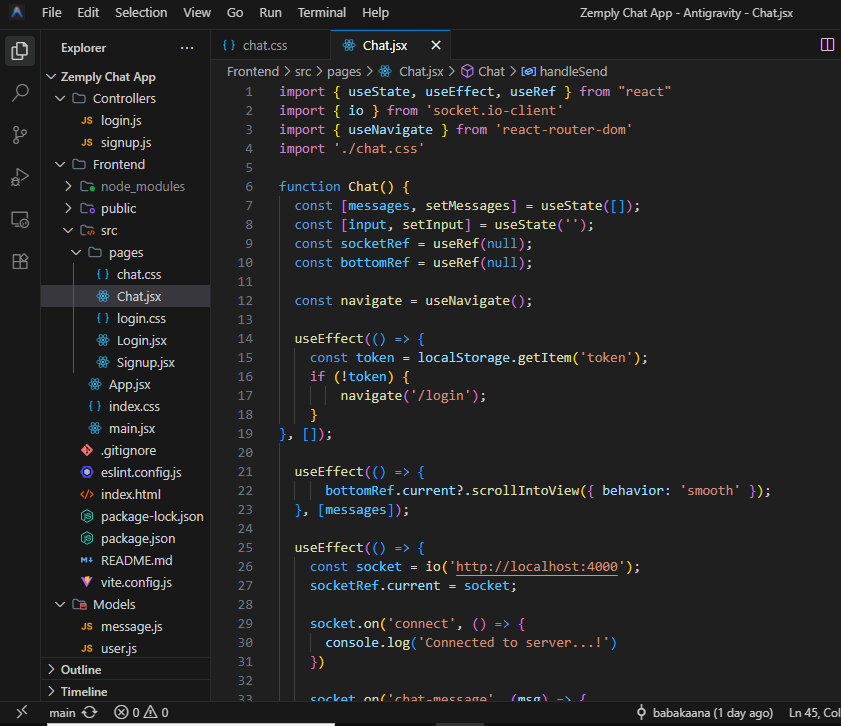Click the localhost:4000 URL link

[x=536, y=567]
